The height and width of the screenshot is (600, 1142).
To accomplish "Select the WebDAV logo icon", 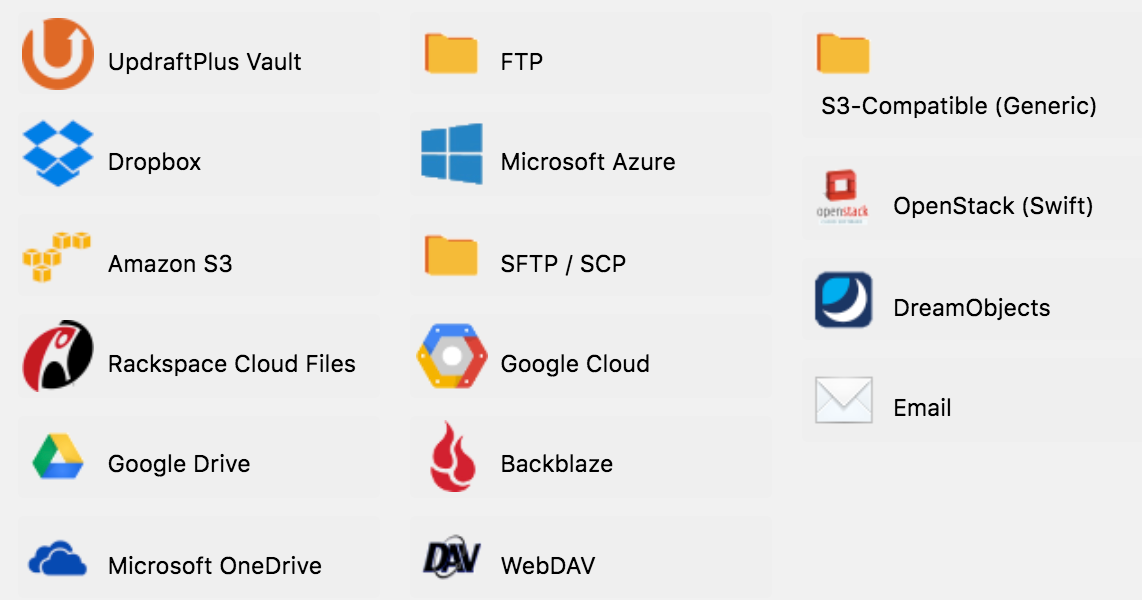I will (x=452, y=558).
